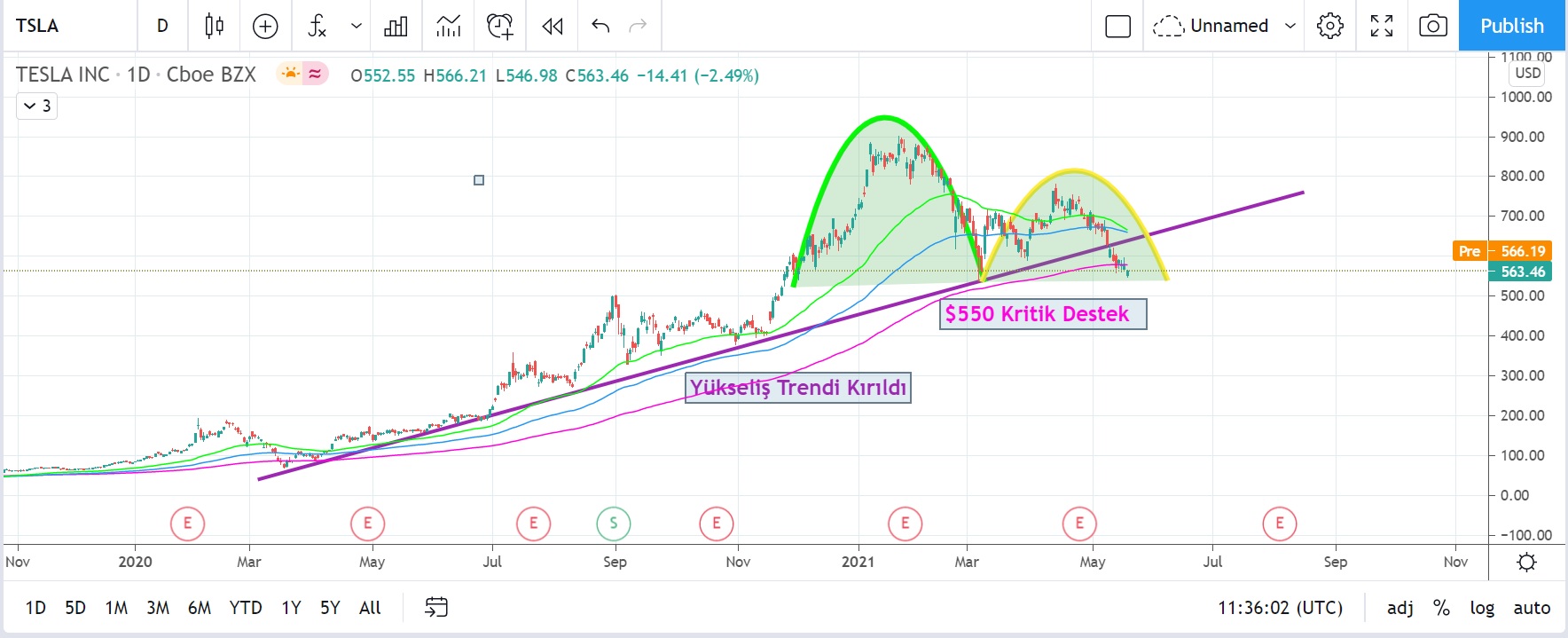Viewport: 1568px width, 638px height.
Task: Click the cloud save layout icon
Action: 1168,26
